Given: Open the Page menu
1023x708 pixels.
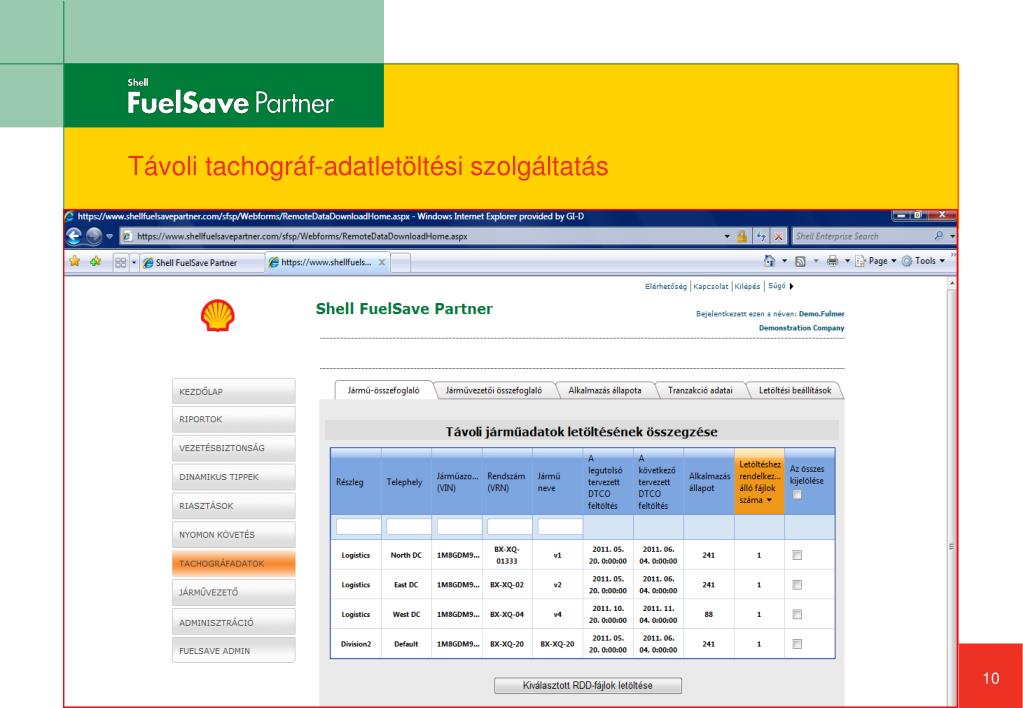Looking at the screenshot, I should click(x=876, y=261).
